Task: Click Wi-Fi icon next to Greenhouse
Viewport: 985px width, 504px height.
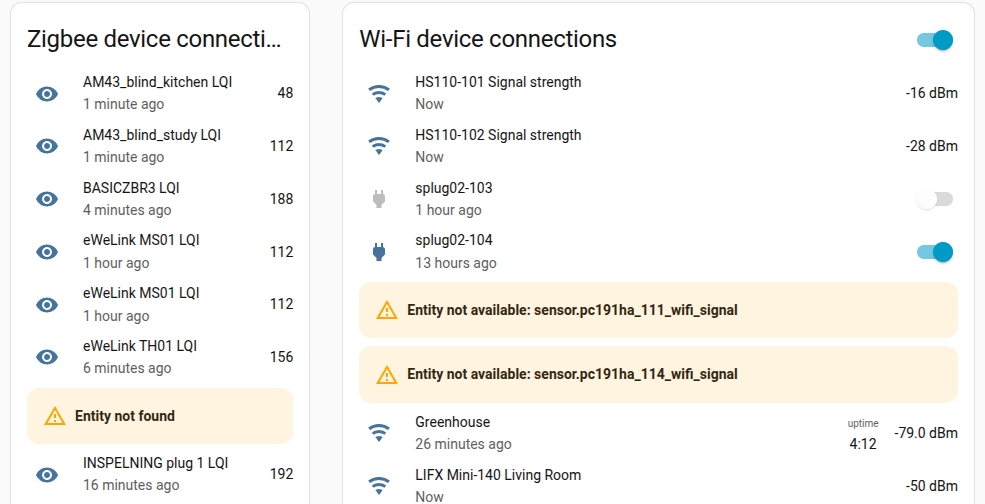Action: (379, 433)
